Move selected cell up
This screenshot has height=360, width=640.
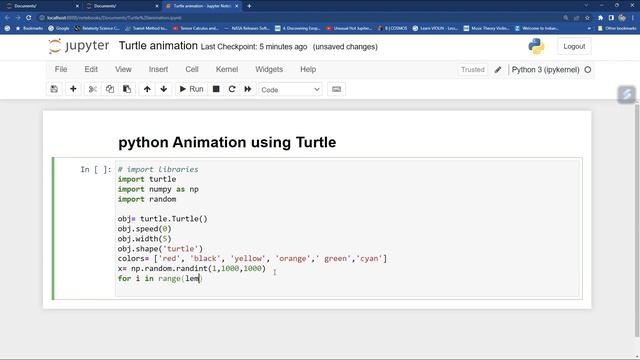point(147,89)
